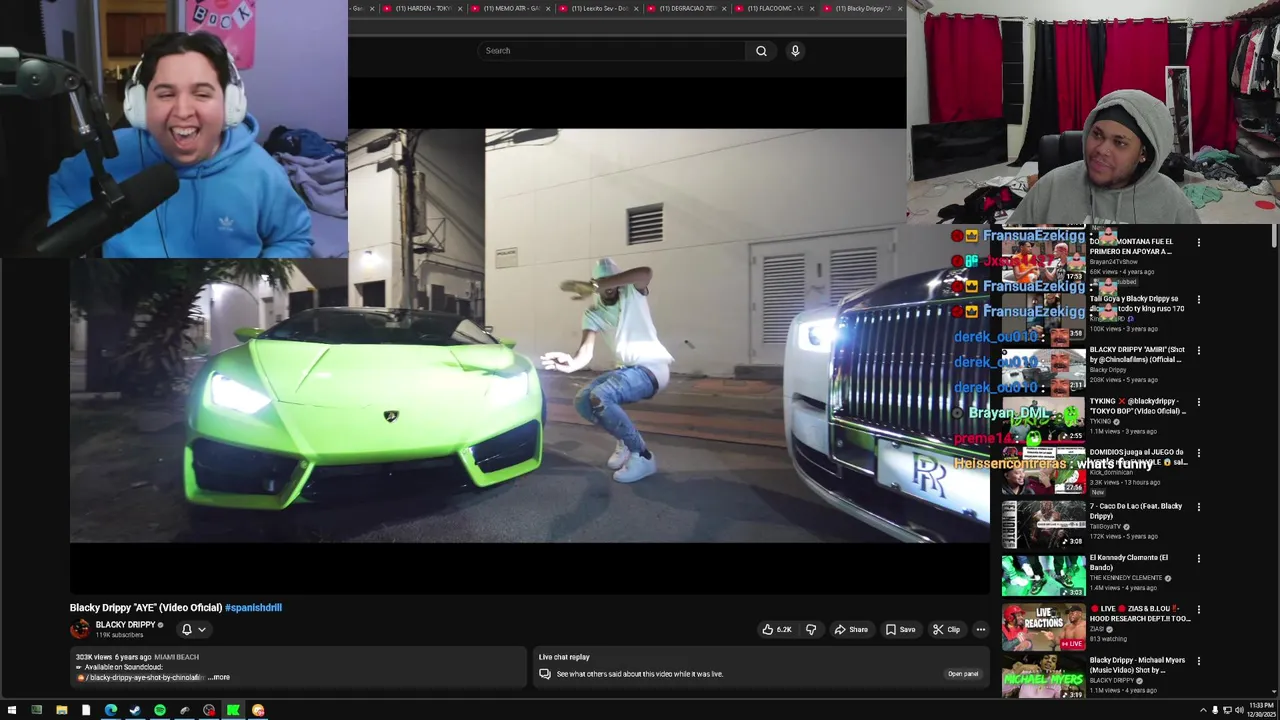1280x720 pixels.
Task: Open options for TYKING TOKYO BOP video
Action: pos(1199,402)
